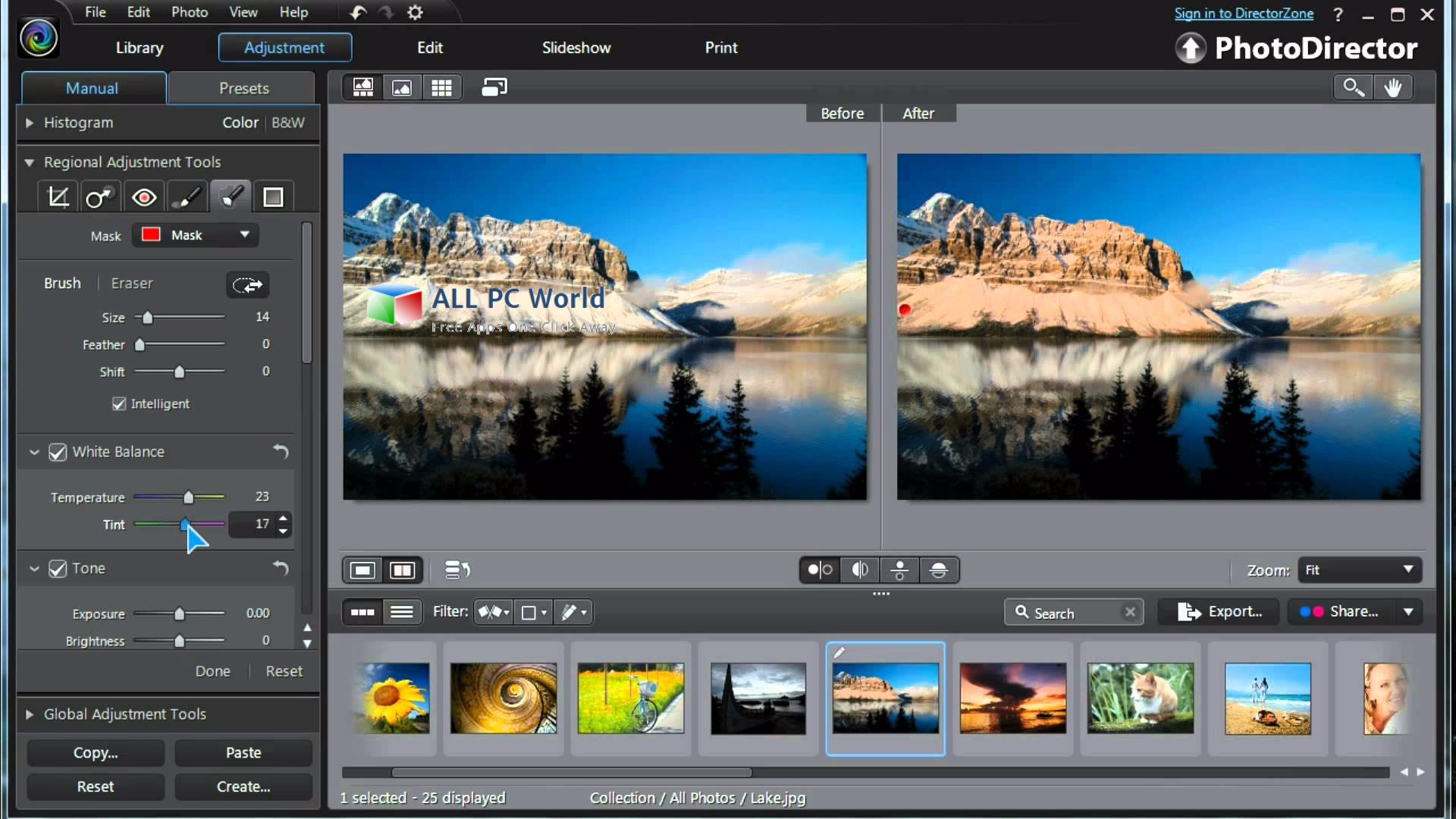
Task: Click the Before/After split view icon
Action: [x=401, y=570]
